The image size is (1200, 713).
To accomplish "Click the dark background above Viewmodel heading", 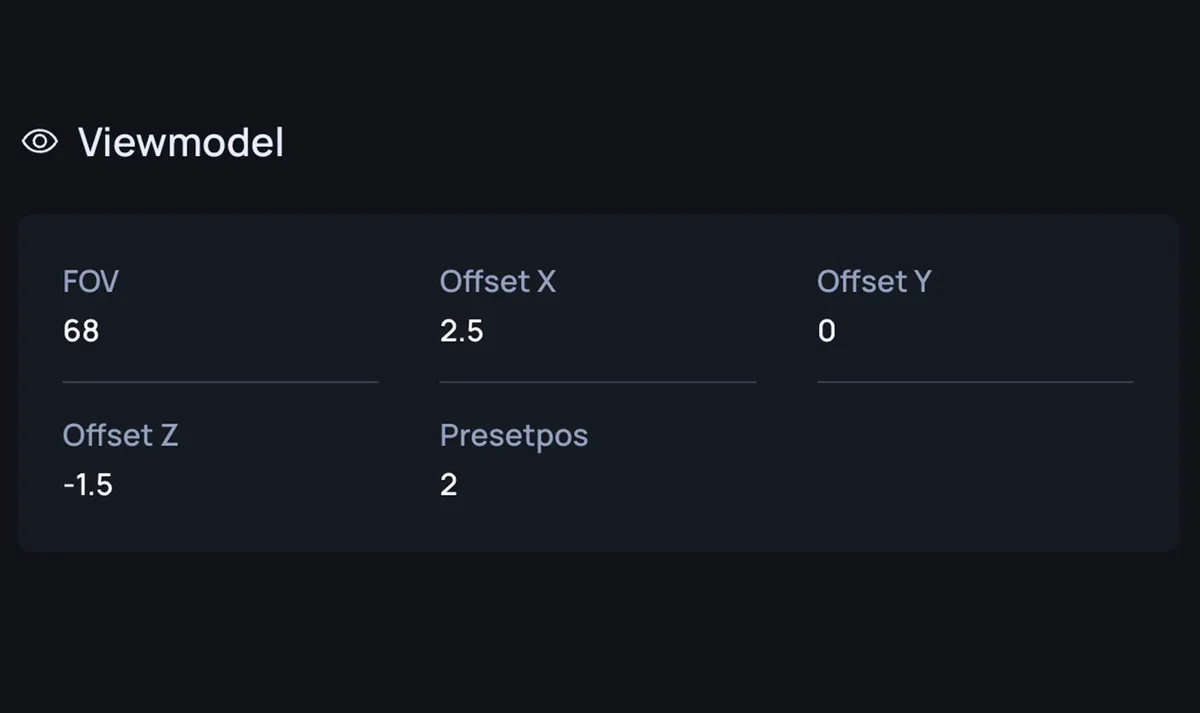I will pos(600,55).
